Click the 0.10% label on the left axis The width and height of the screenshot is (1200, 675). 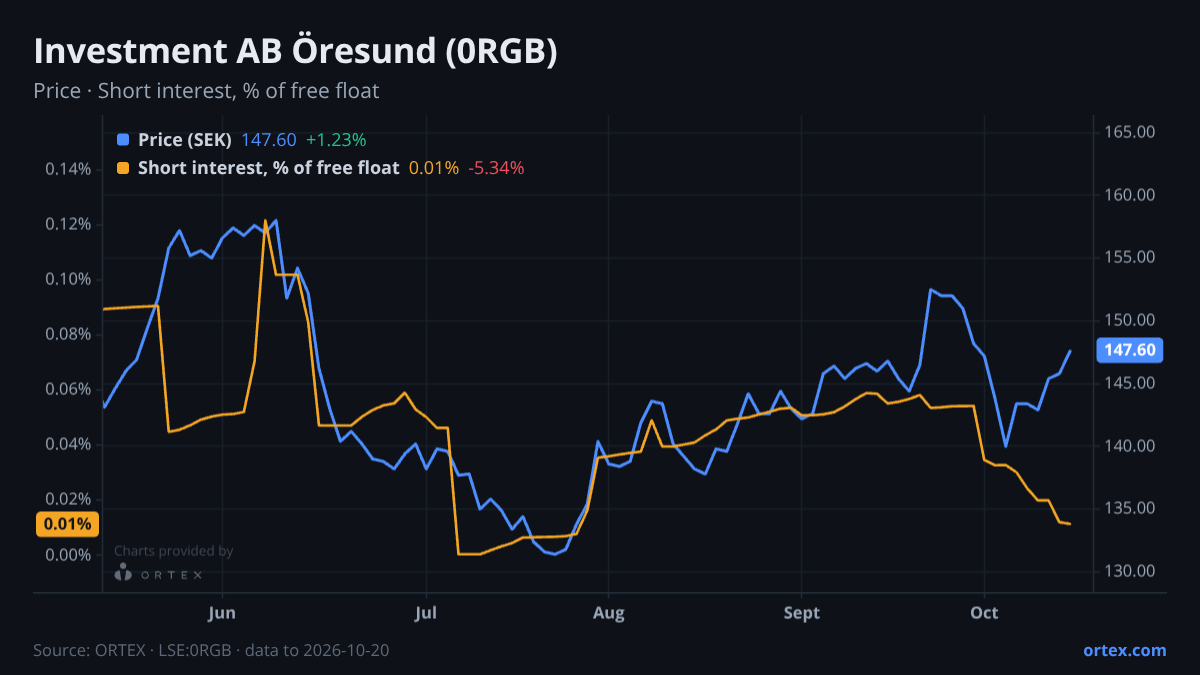coord(68,279)
